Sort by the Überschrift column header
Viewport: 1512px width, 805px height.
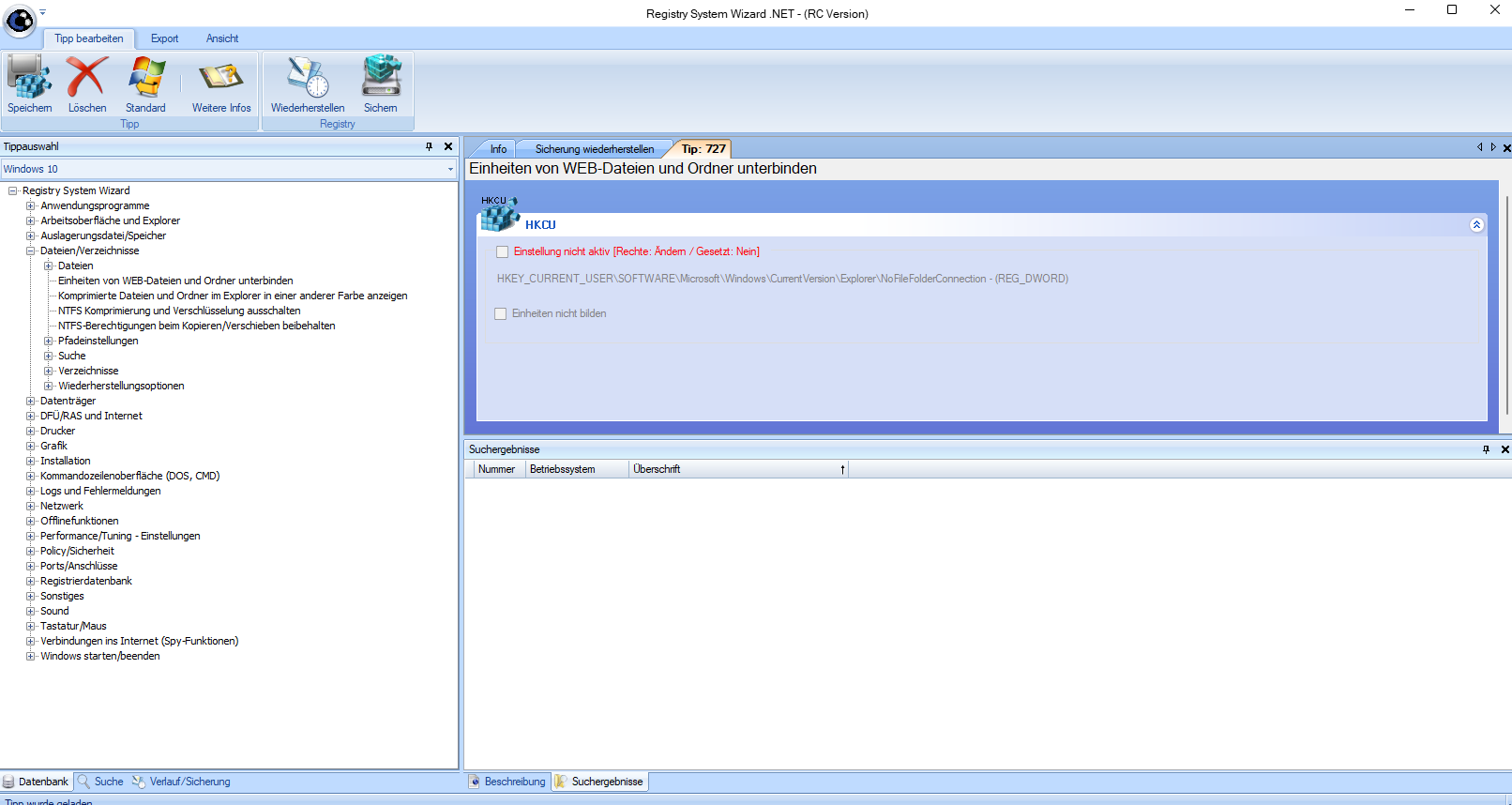739,469
